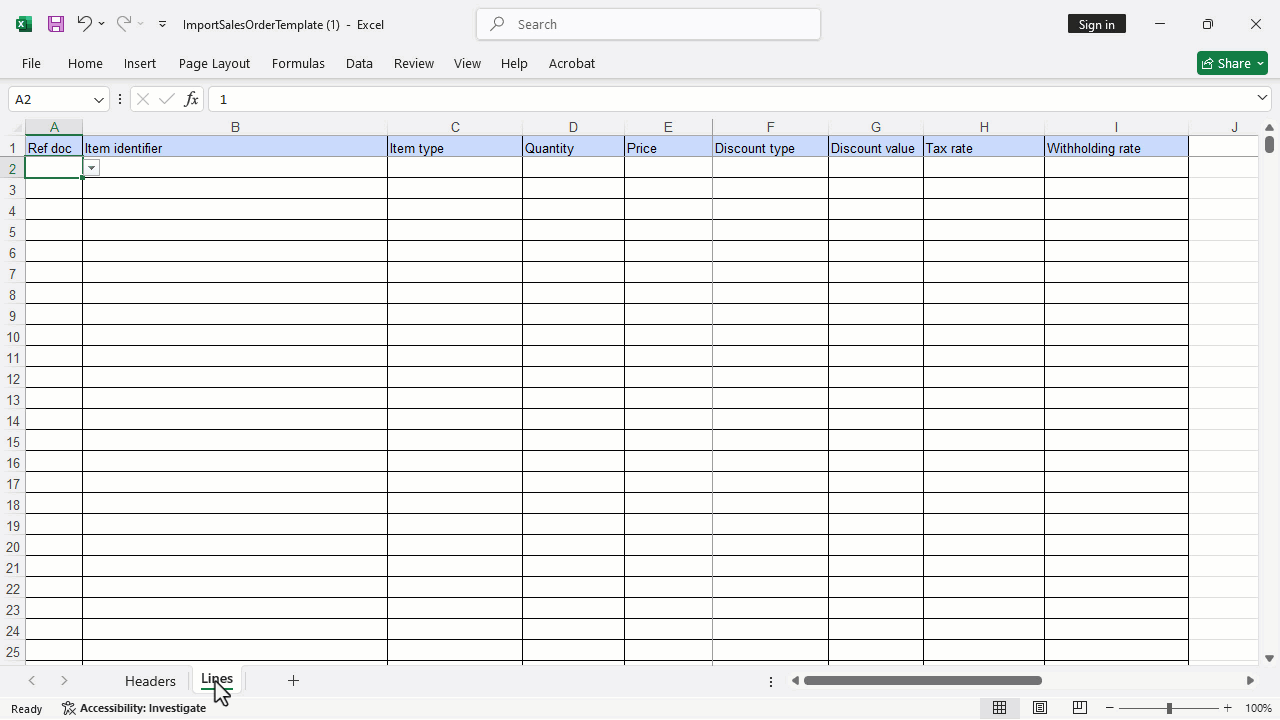Zoom out with the minus icon
1280x720 pixels.
coord(1110,708)
